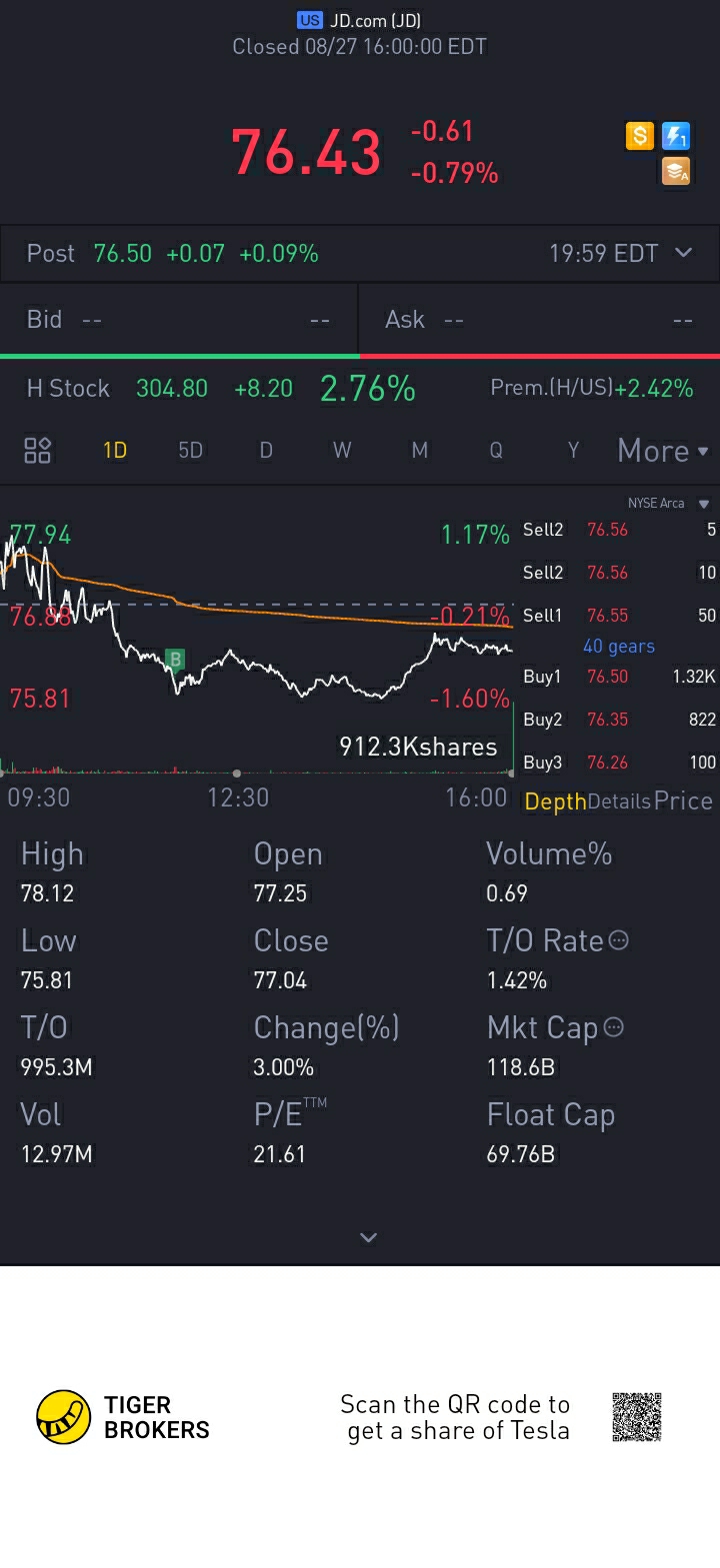Tap the blue lightning bolt badge icon
The height and width of the screenshot is (1568, 720).
point(676,135)
